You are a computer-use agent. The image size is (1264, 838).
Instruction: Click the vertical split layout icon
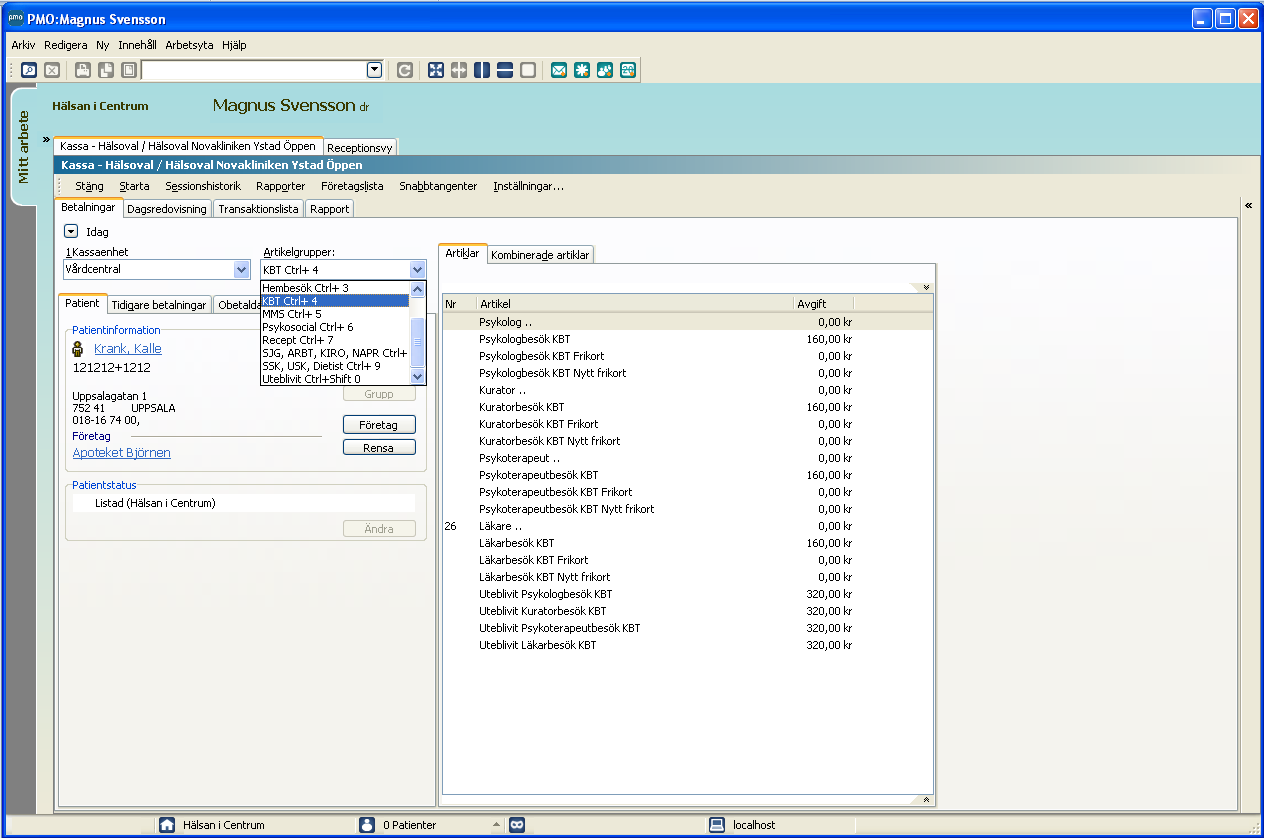pyautogui.click(x=482, y=70)
